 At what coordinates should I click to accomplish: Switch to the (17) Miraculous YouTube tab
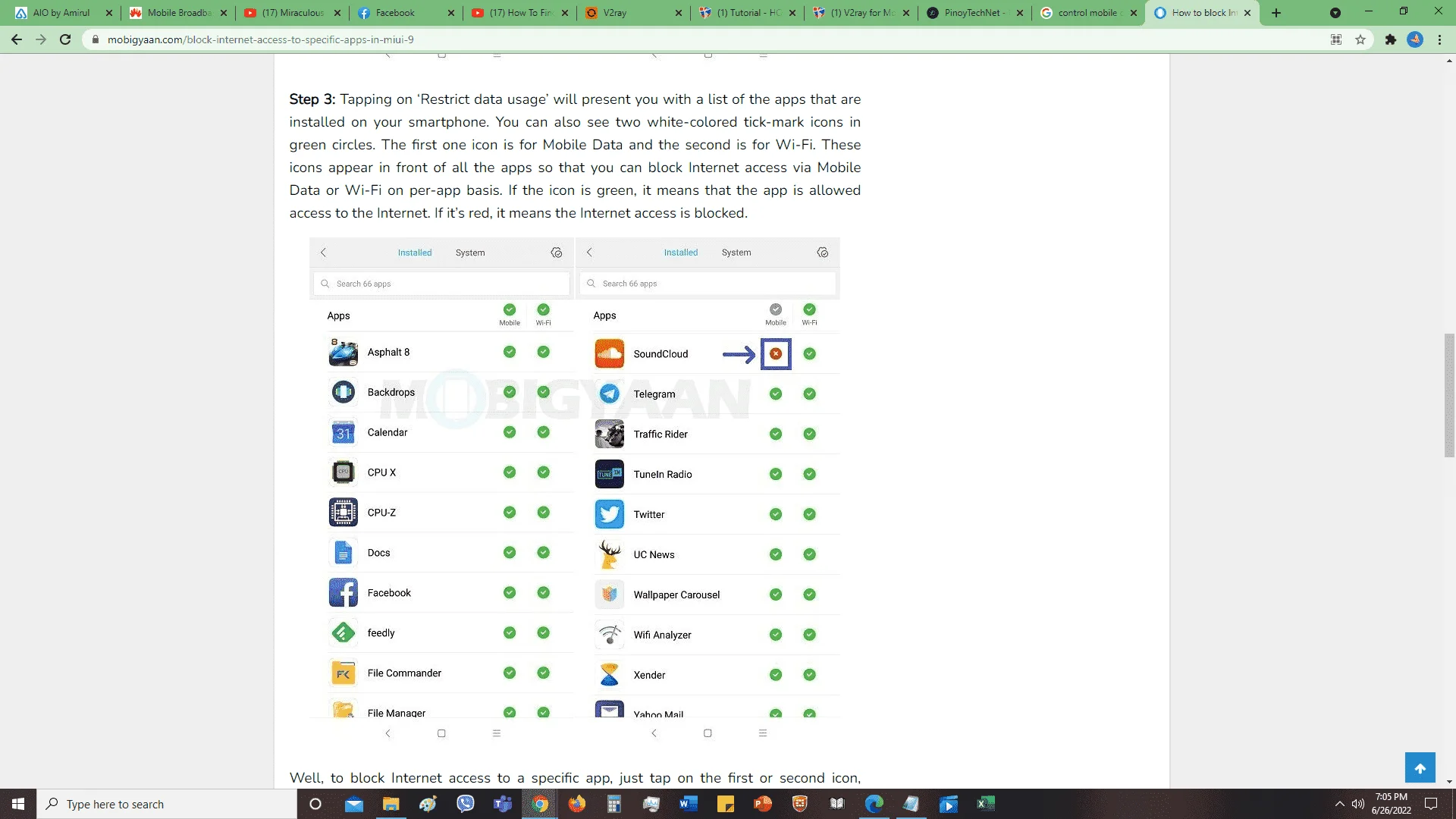(x=292, y=13)
